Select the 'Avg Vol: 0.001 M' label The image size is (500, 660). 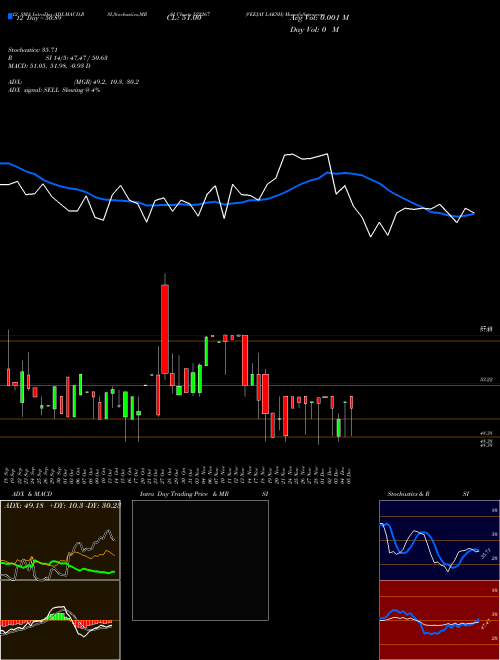320,18
